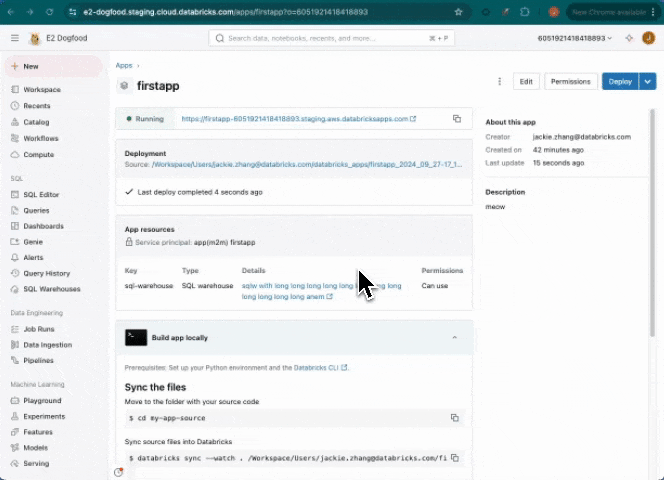Image resolution: width=664 pixels, height=480 pixels.
Task: Open SQL Warehouses in sidebar
Action: pos(51,289)
